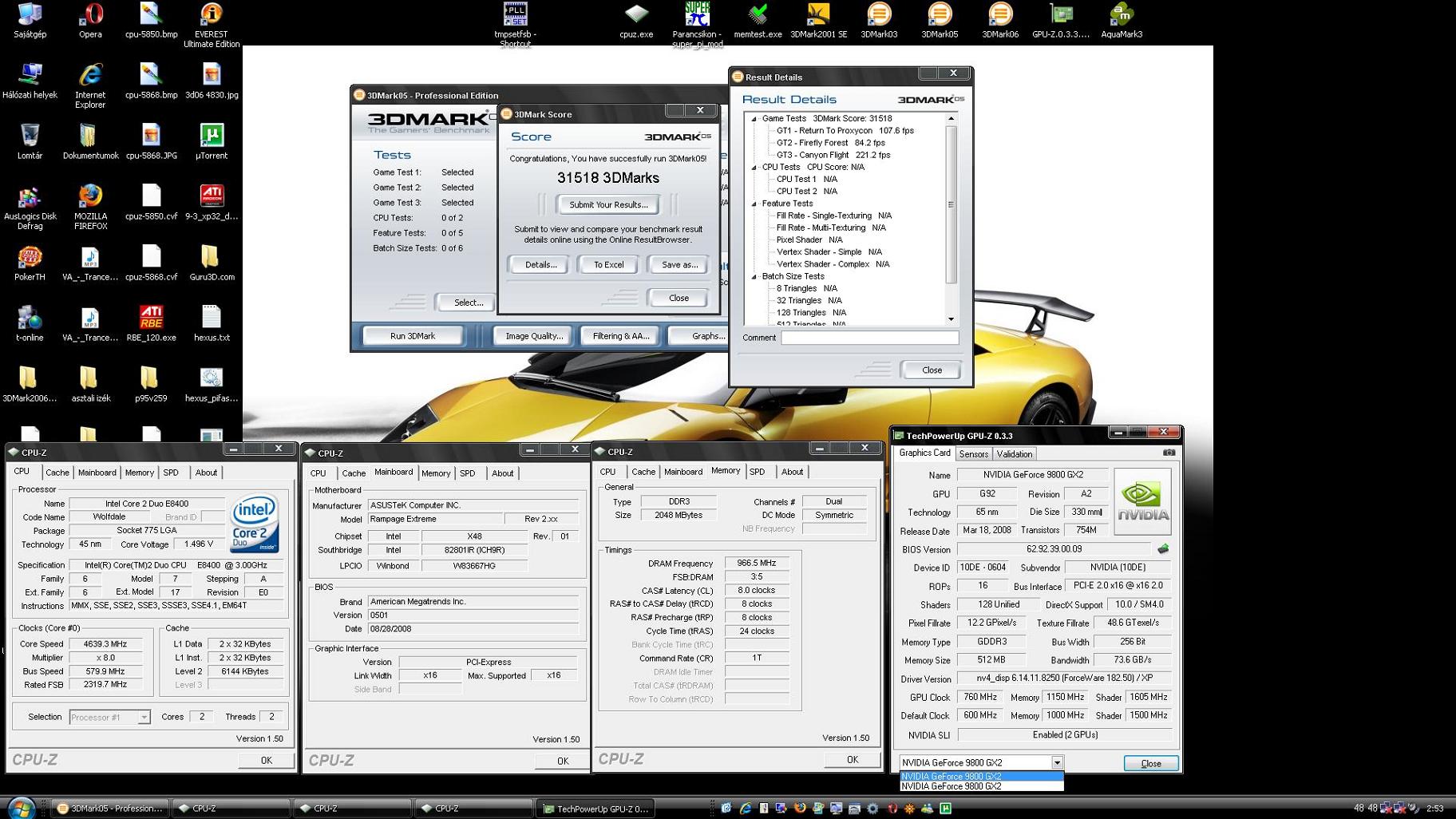This screenshot has height=819, width=1456.
Task: Open the super_pi_mod Parancsikon icon
Action: click(697, 24)
